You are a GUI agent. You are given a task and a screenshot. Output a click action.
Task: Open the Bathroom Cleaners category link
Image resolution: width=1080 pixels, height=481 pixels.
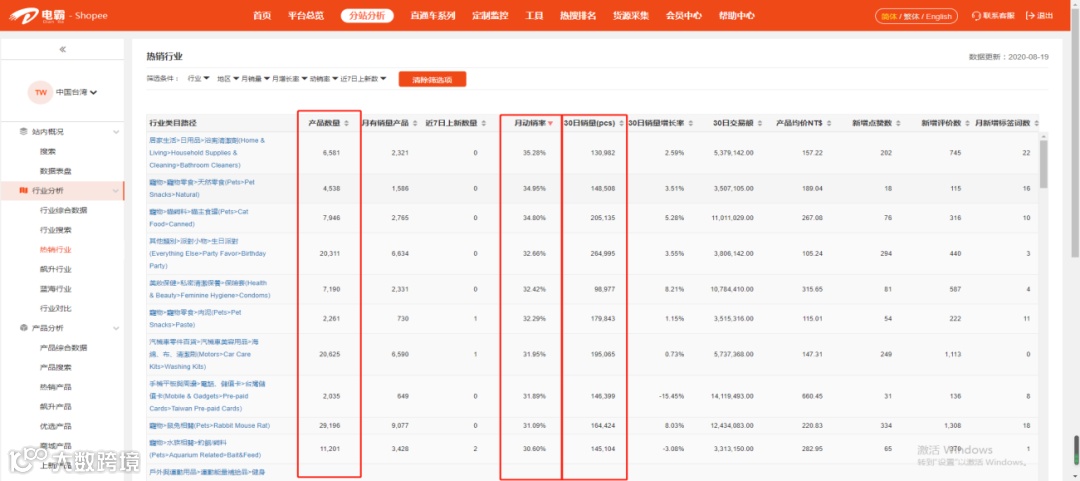[x=207, y=153]
